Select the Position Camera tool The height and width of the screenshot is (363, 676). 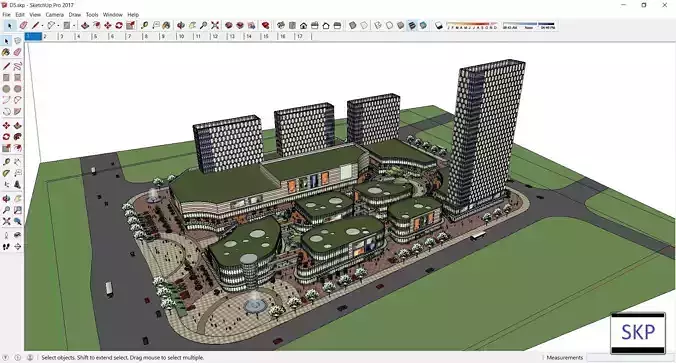point(6,235)
